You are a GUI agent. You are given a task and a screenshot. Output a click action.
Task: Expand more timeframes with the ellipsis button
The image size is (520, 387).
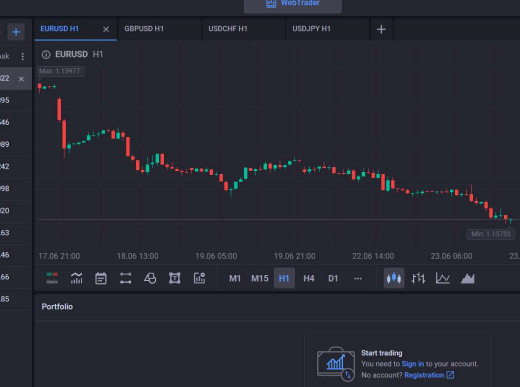(358, 278)
